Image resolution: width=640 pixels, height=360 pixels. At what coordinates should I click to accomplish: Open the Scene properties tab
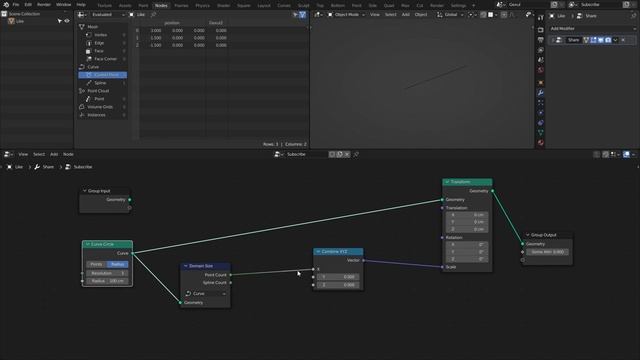pyautogui.click(x=541, y=60)
